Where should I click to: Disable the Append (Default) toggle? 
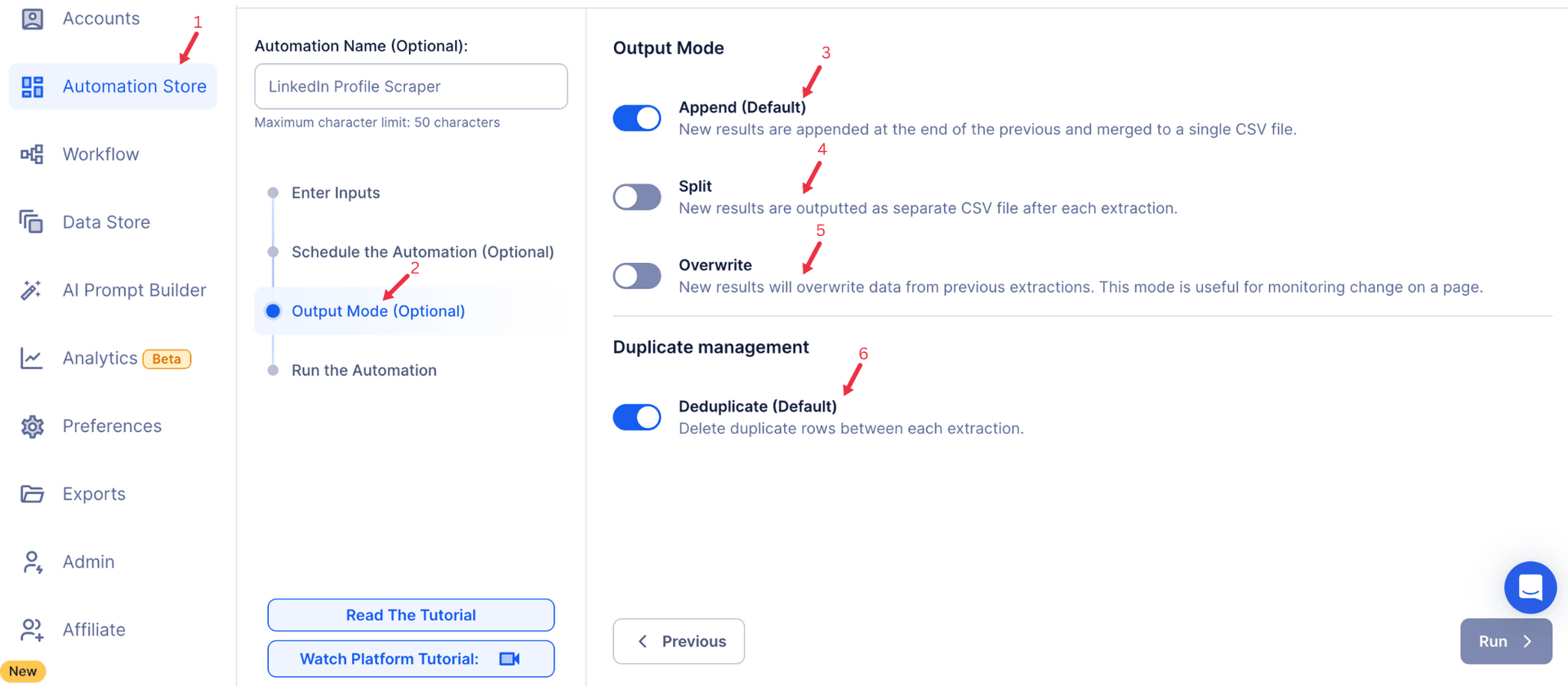(x=637, y=118)
